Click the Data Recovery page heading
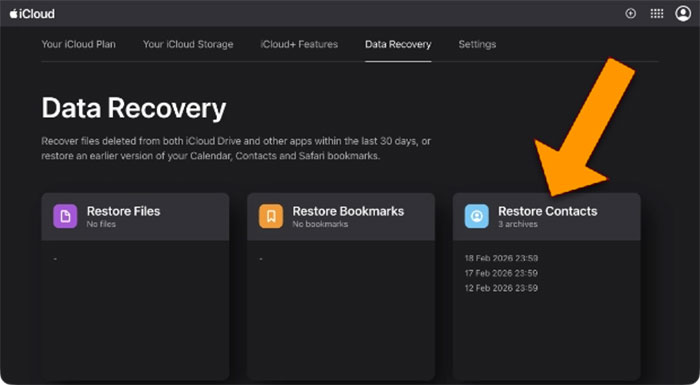Image resolution: width=700 pixels, height=385 pixels. click(134, 109)
